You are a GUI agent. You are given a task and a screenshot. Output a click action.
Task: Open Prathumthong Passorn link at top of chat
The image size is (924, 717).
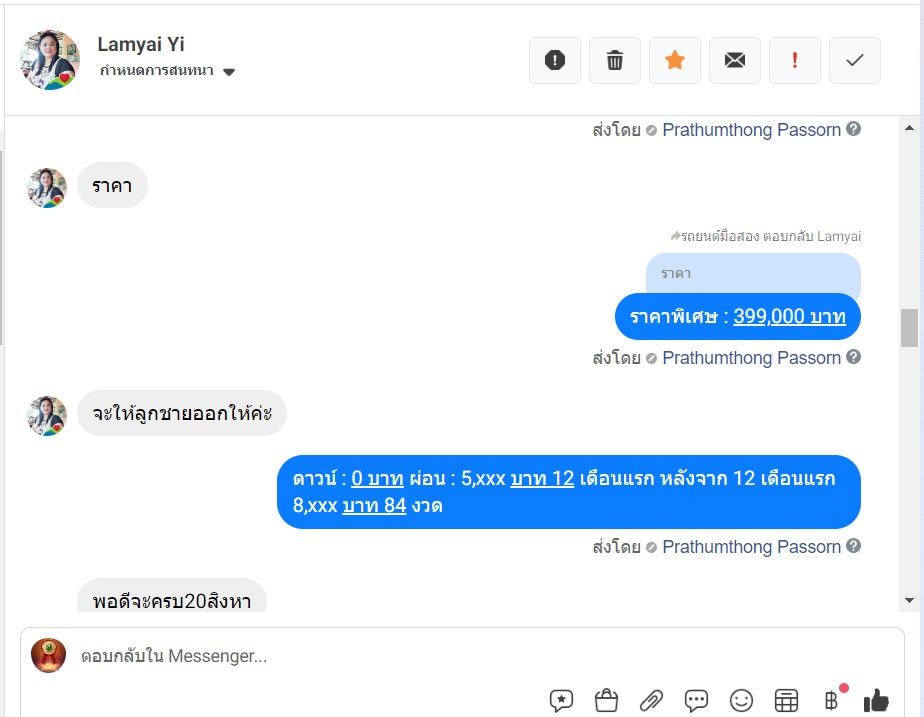751,130
